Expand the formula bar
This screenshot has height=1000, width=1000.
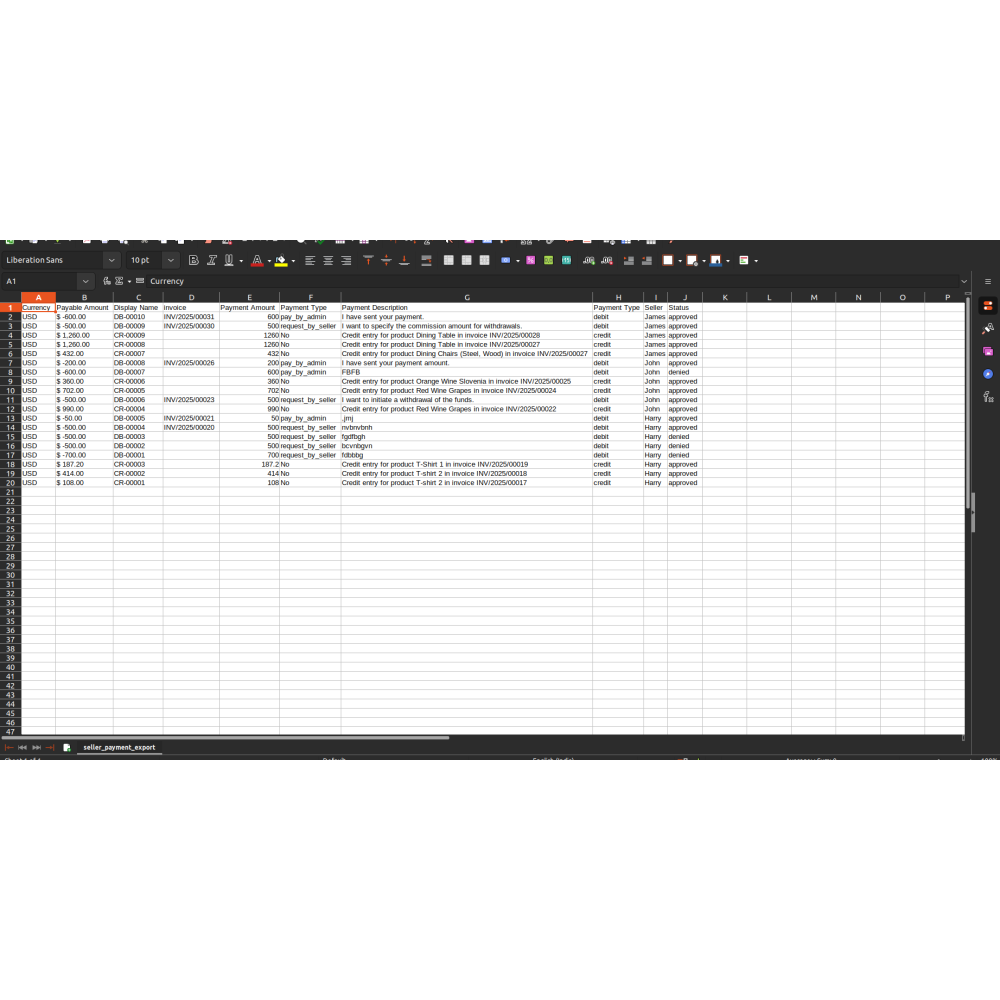pos(964,282)
